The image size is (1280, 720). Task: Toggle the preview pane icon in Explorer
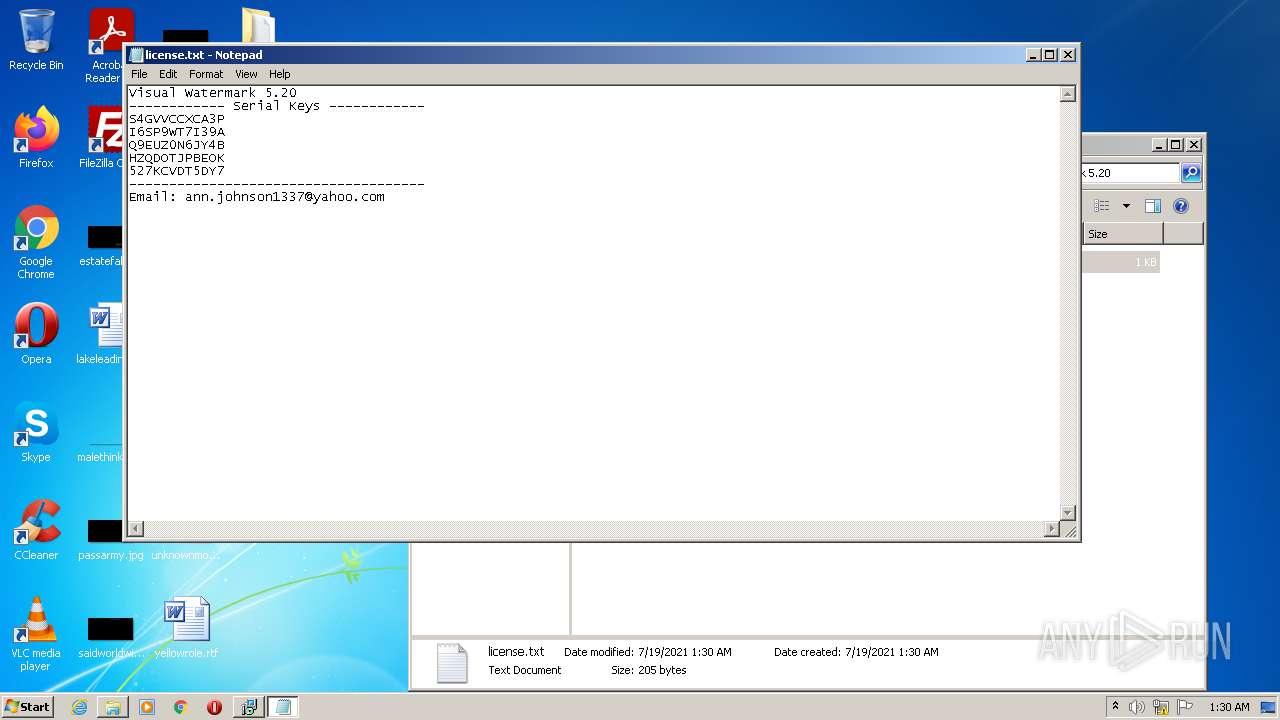click(x=1153, y=206)
